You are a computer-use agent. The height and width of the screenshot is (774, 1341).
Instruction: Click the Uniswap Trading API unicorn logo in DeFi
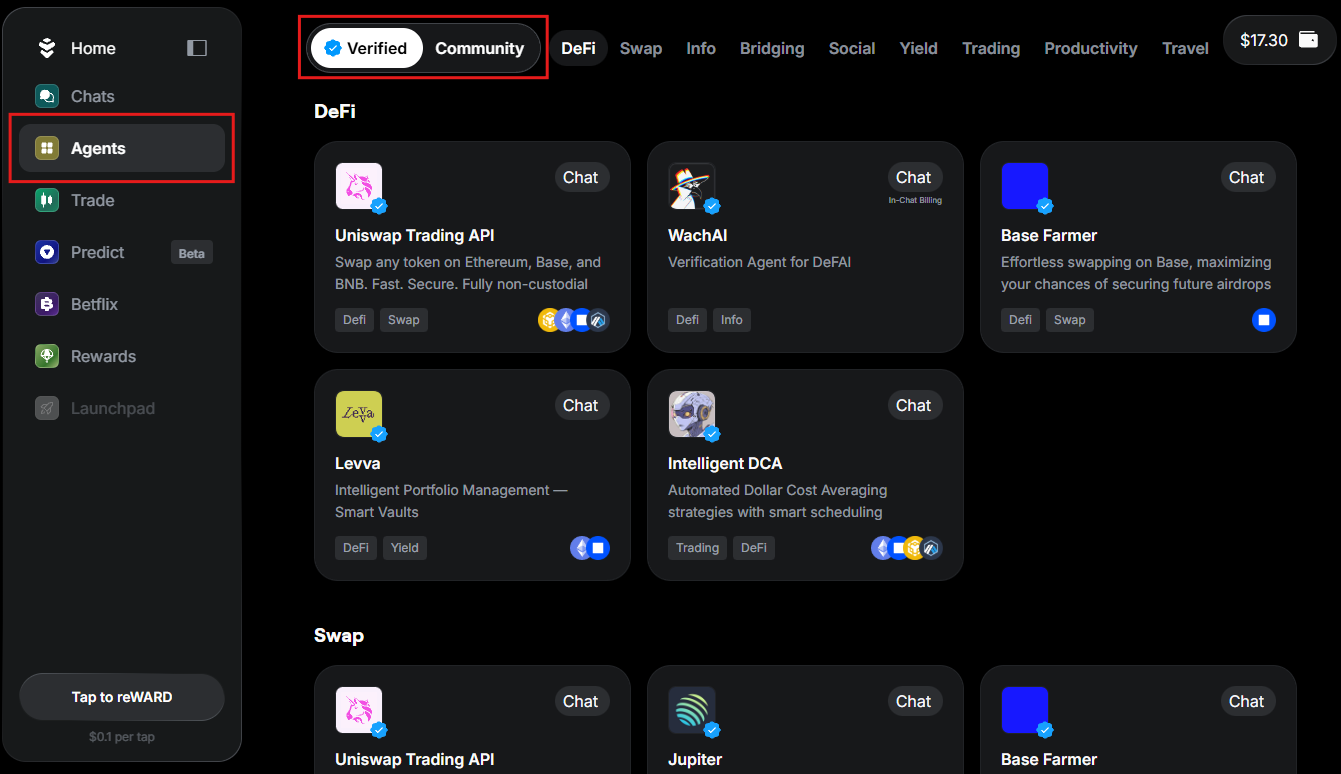(x=358, y=186)
